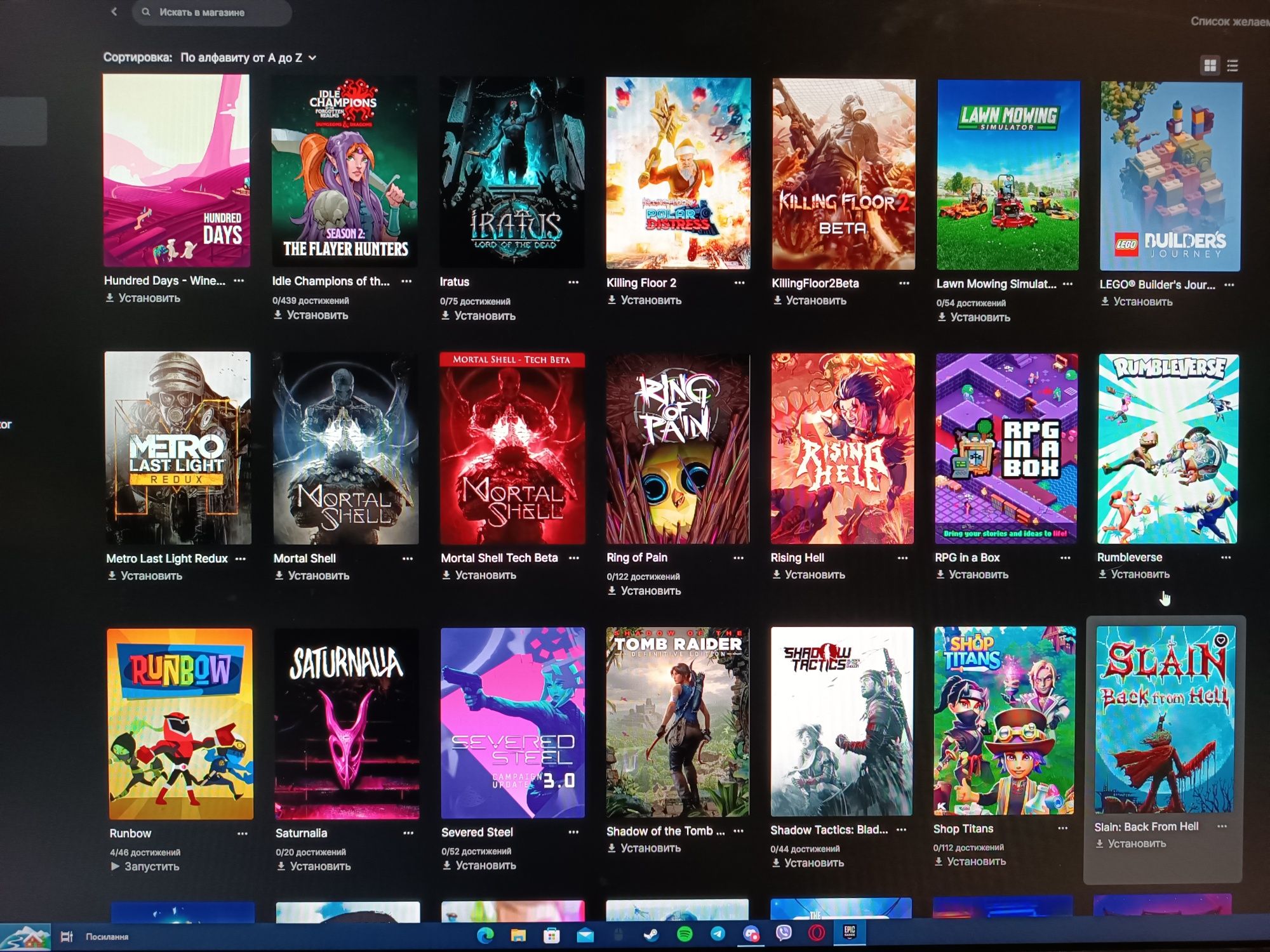The image size is (1270, 952).
Task: Open more options for Hundred Days
Action: pyautogui.click(x=239, y=280)
